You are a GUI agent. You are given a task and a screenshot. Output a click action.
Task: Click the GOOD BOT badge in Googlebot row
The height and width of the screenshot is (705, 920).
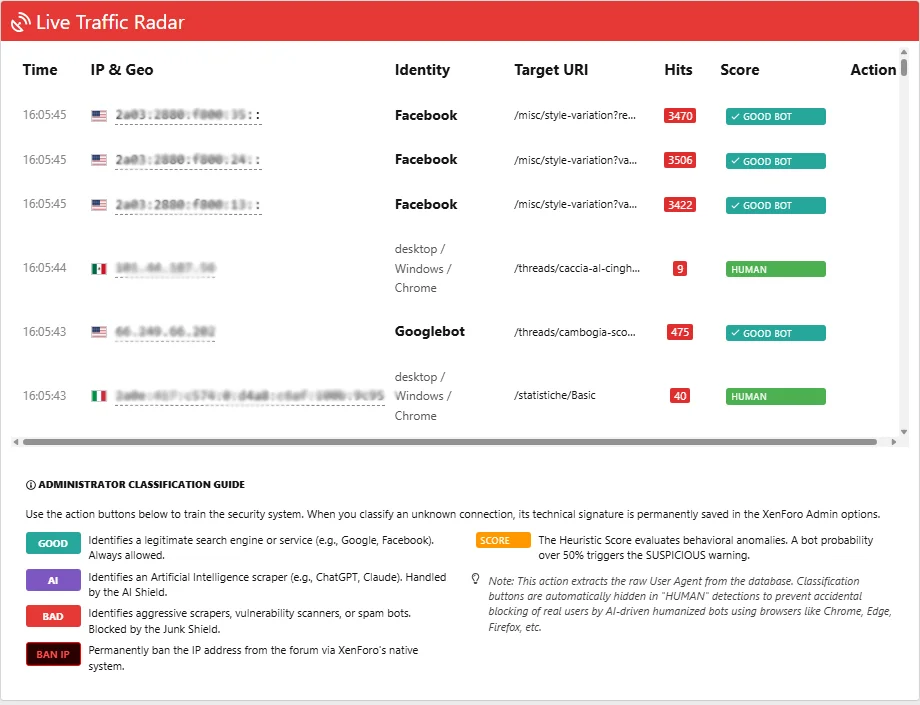click(775, 333)
